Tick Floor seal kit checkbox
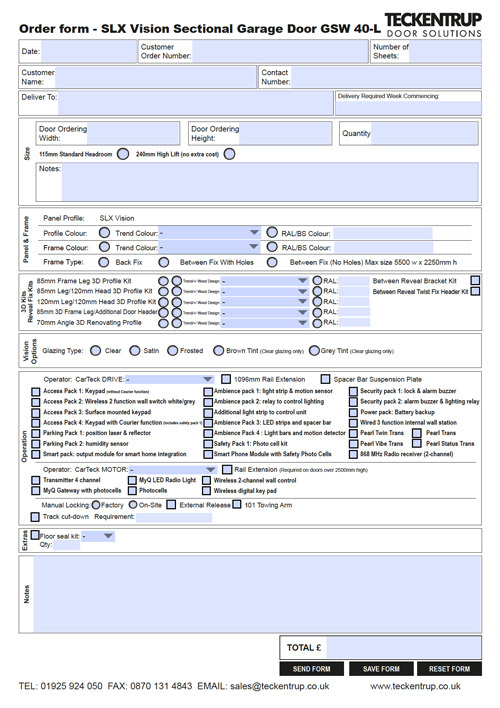The width and height of the screenshot is (500, 708). [x=35, y=535]
